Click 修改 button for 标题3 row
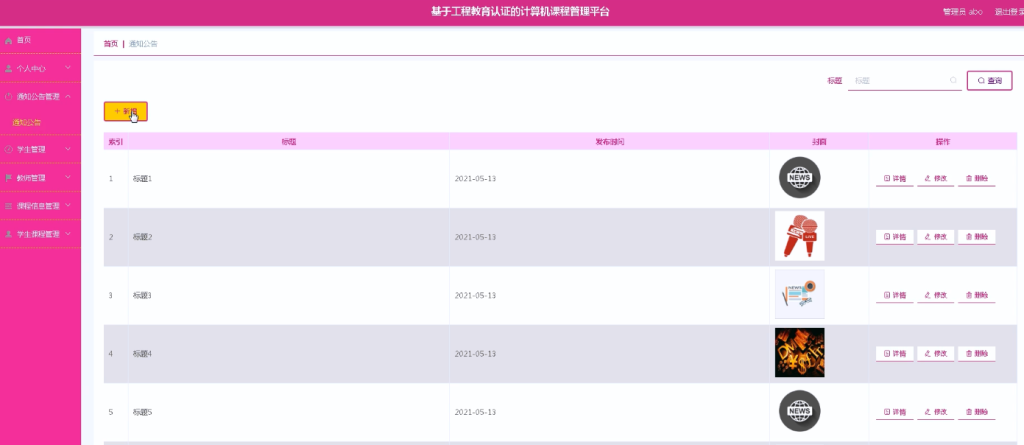 (x=935, y=295)
